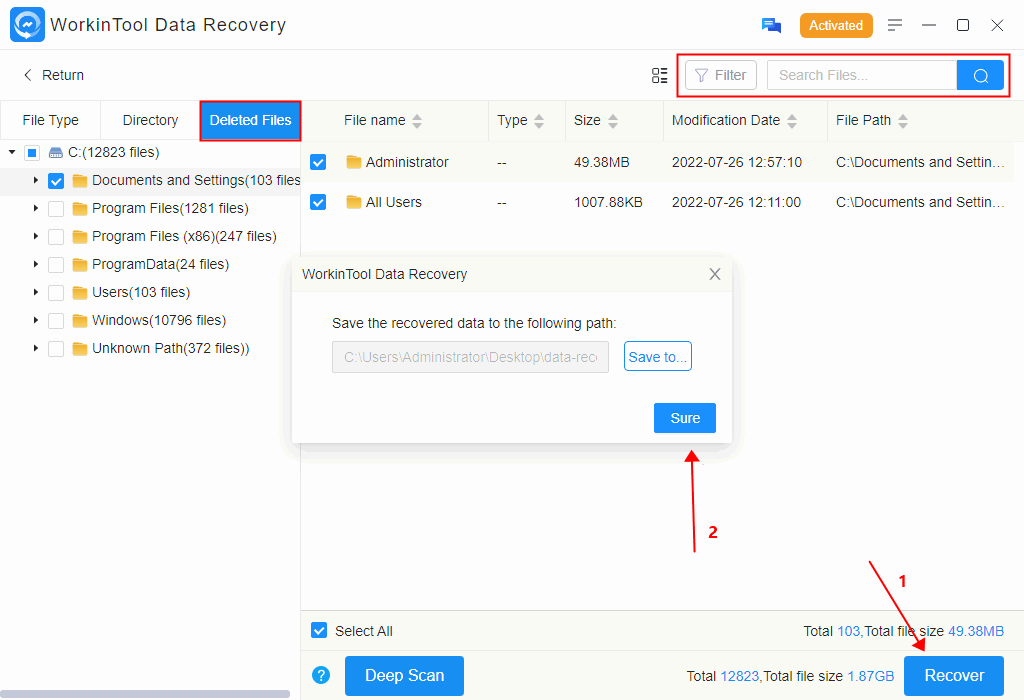Close the save path dialog
Viewport: 1024px width, 700px height.
[714, 274]
